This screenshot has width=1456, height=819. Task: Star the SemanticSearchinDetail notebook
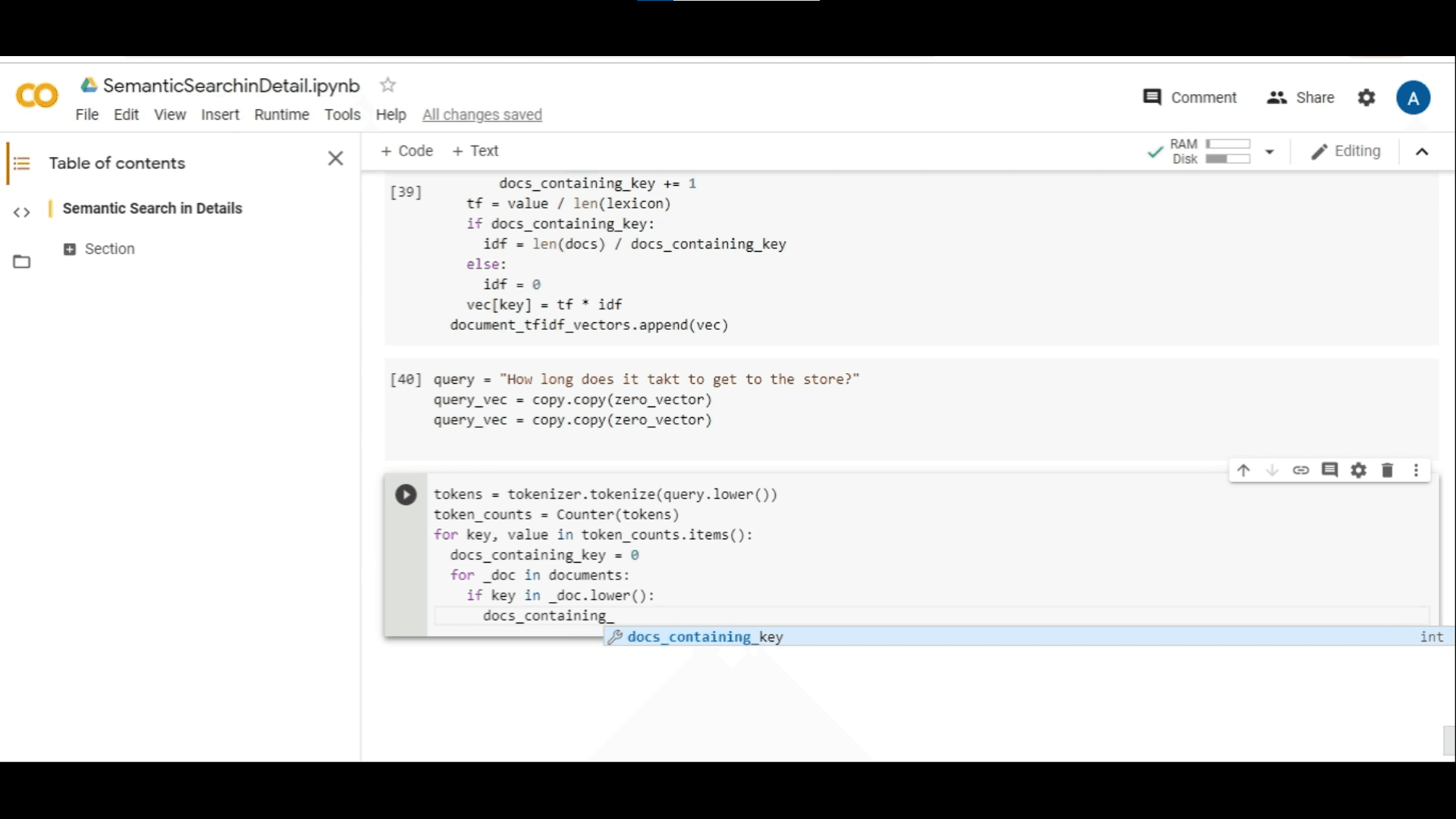(388, 85)
